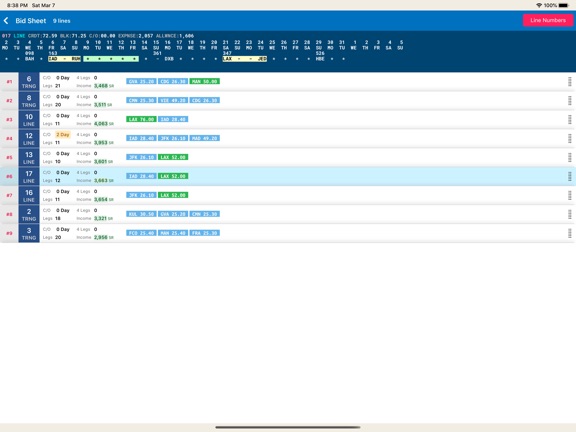Click the VIE 49.20 layover tag

click(173, 100)
